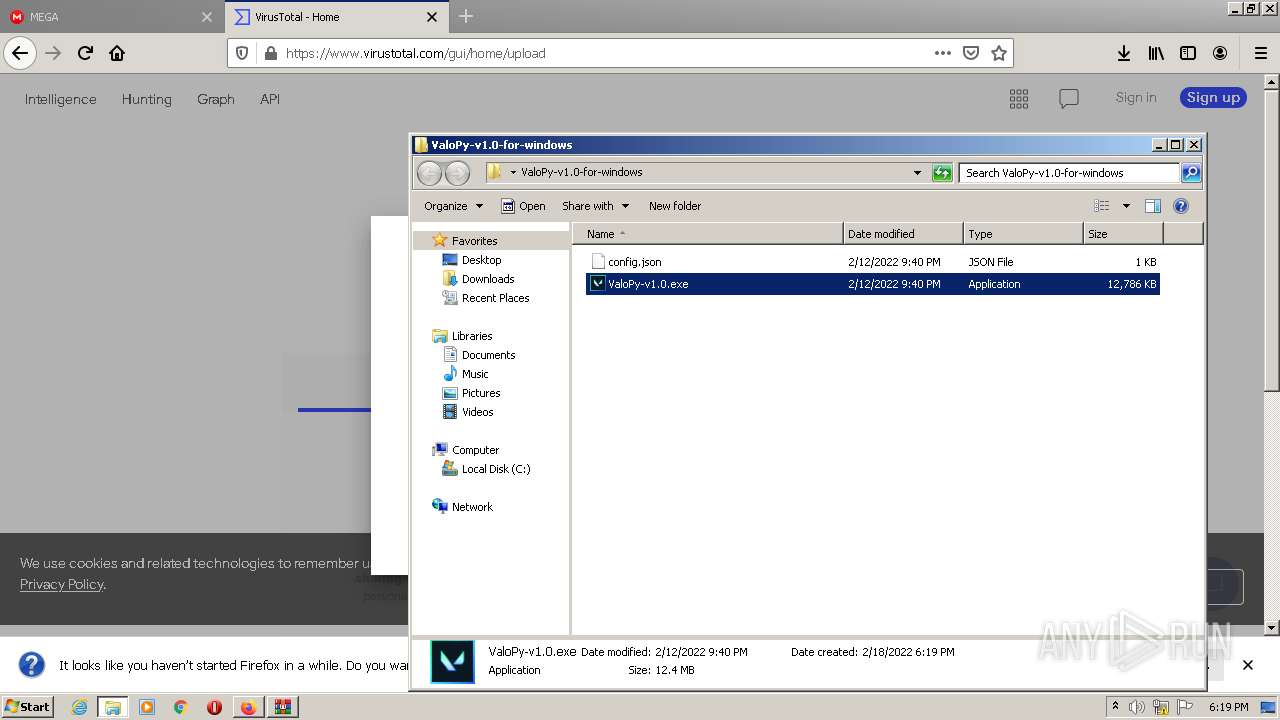
Task: Go to Firefox home page icon
Action: coord(117,53)
